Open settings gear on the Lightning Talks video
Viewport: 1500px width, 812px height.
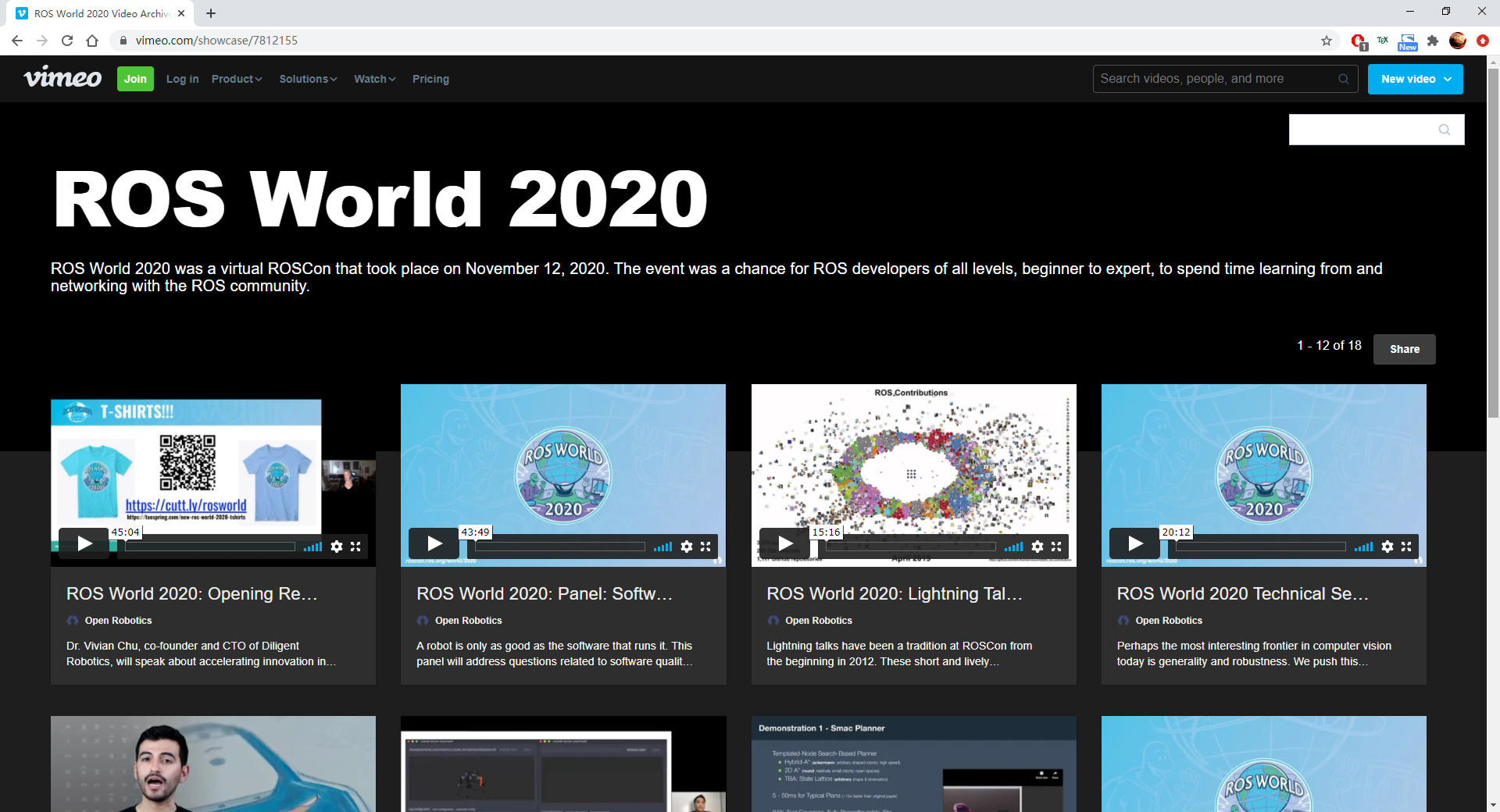(x=1037, y=547)
